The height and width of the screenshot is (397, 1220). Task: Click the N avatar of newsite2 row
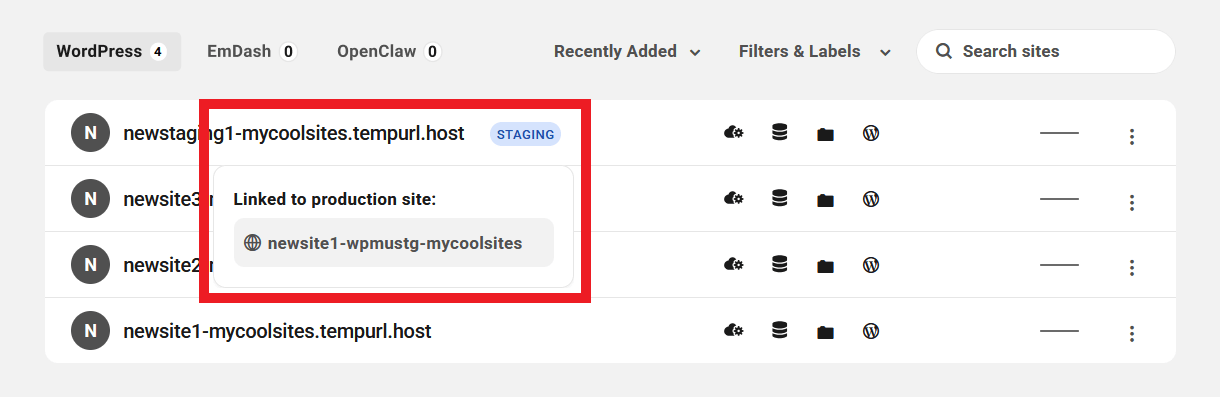click(91, 265)
